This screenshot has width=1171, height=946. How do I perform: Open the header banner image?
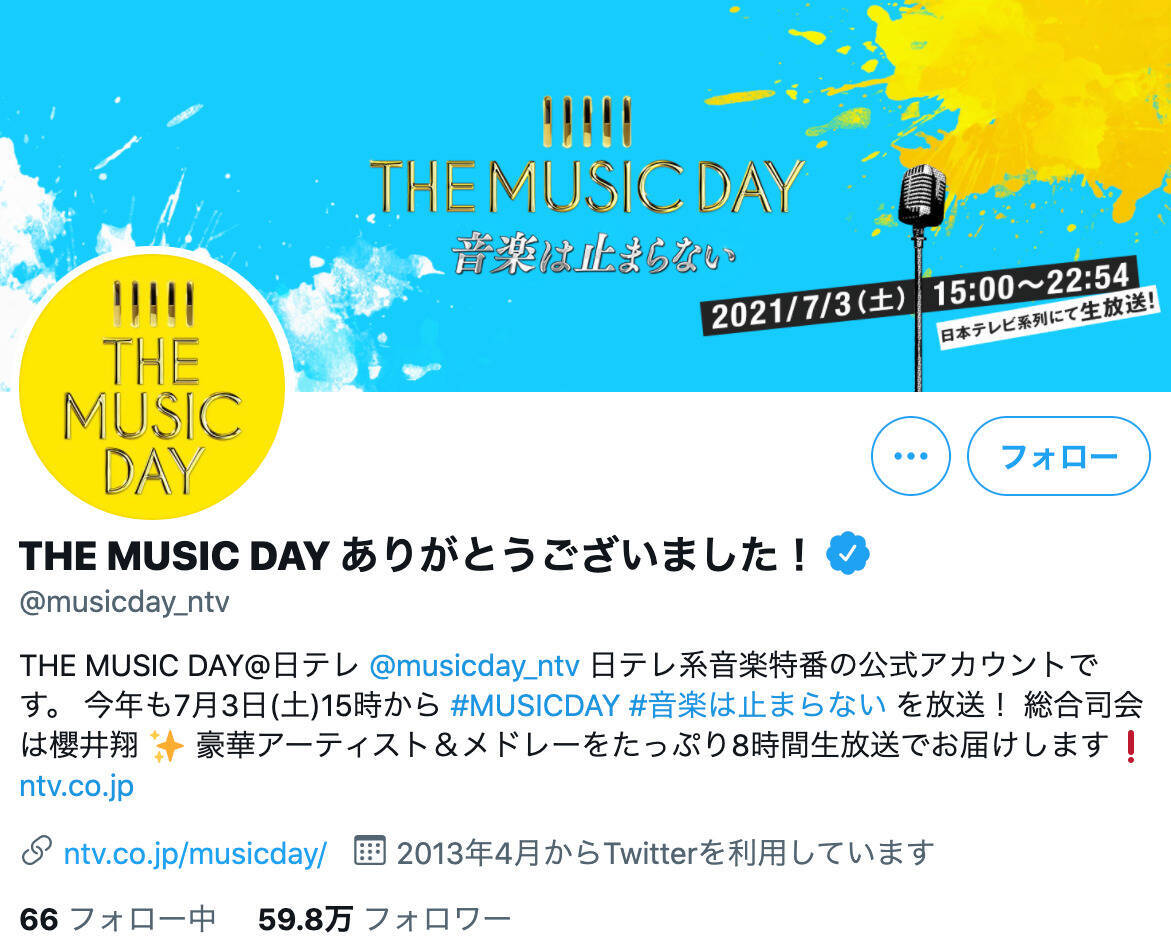(x=586, y=196)
